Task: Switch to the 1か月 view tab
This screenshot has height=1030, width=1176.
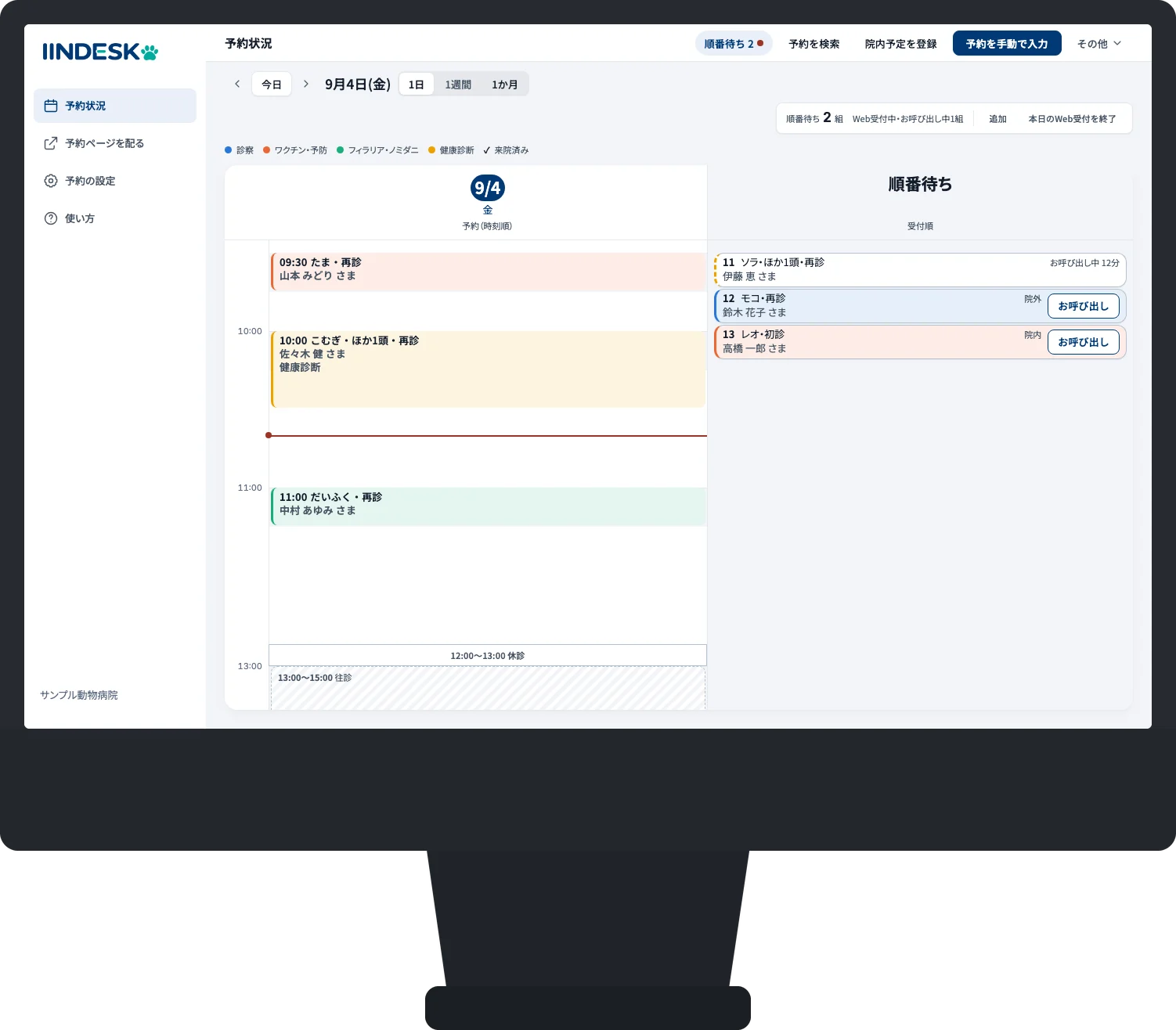Action: [x=505, y=85]
